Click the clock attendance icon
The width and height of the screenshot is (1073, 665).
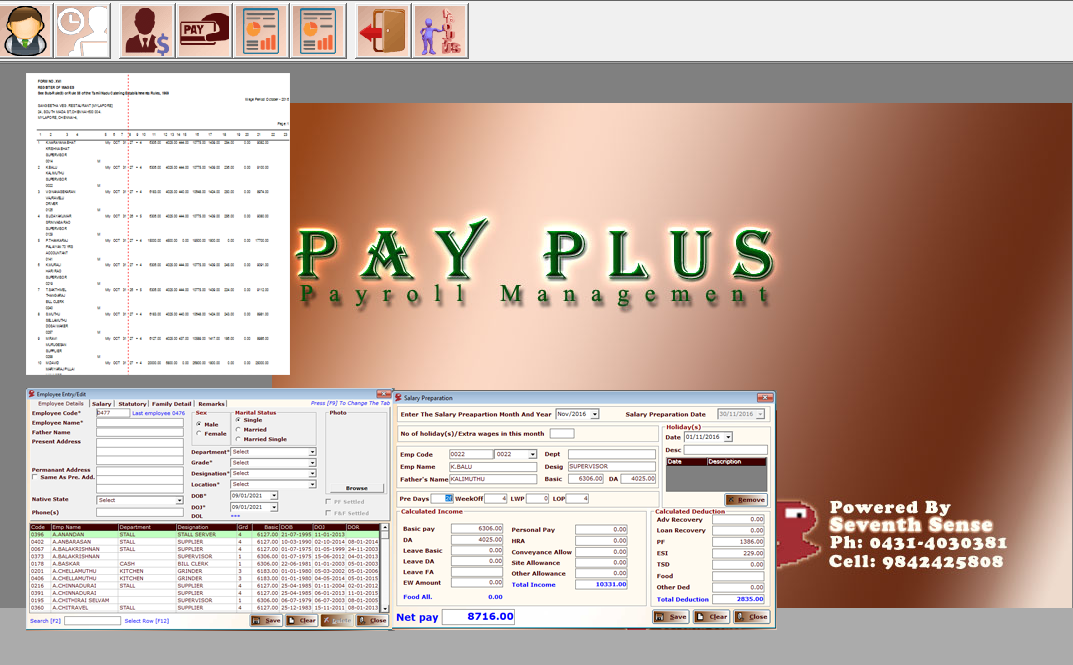pyautogui.click(x=81, y=29)
